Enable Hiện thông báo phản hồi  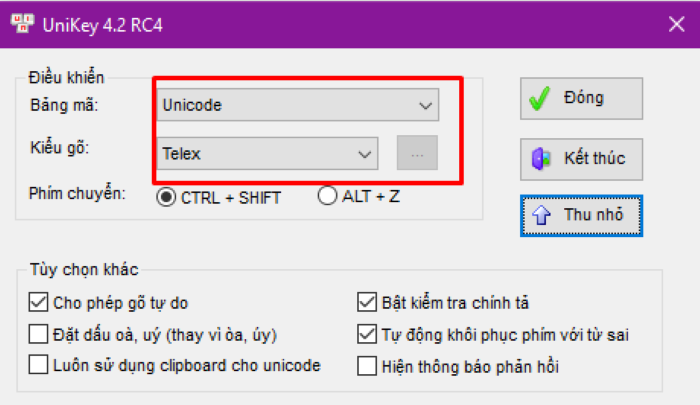(x=367, y=366)
